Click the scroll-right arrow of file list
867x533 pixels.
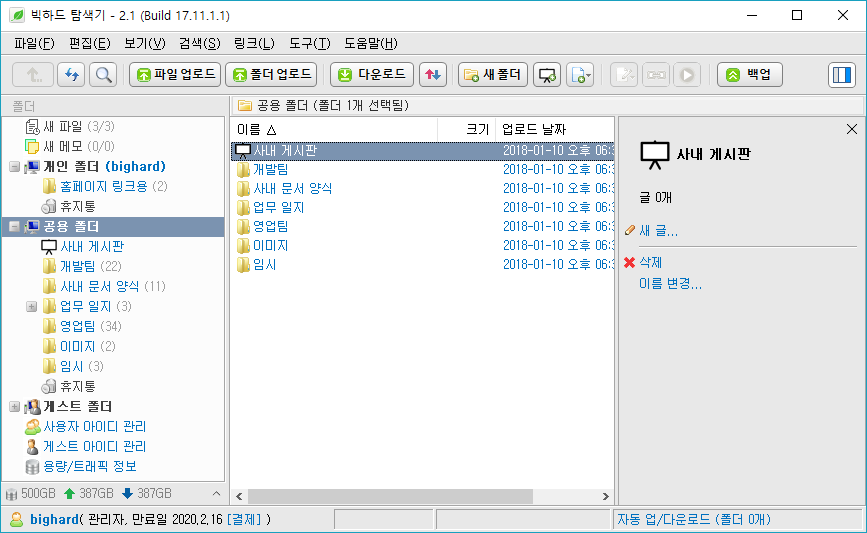(605, 497)
